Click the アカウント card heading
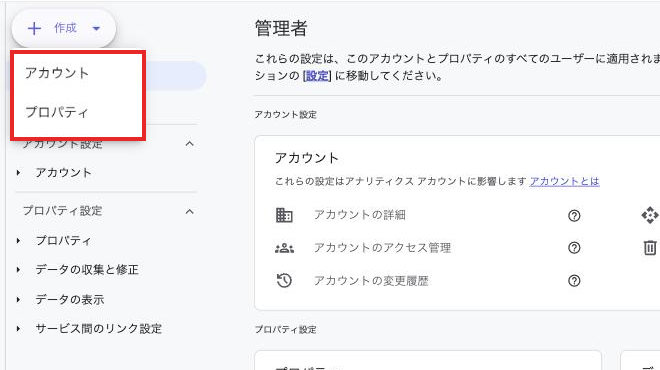 point(307,158)
